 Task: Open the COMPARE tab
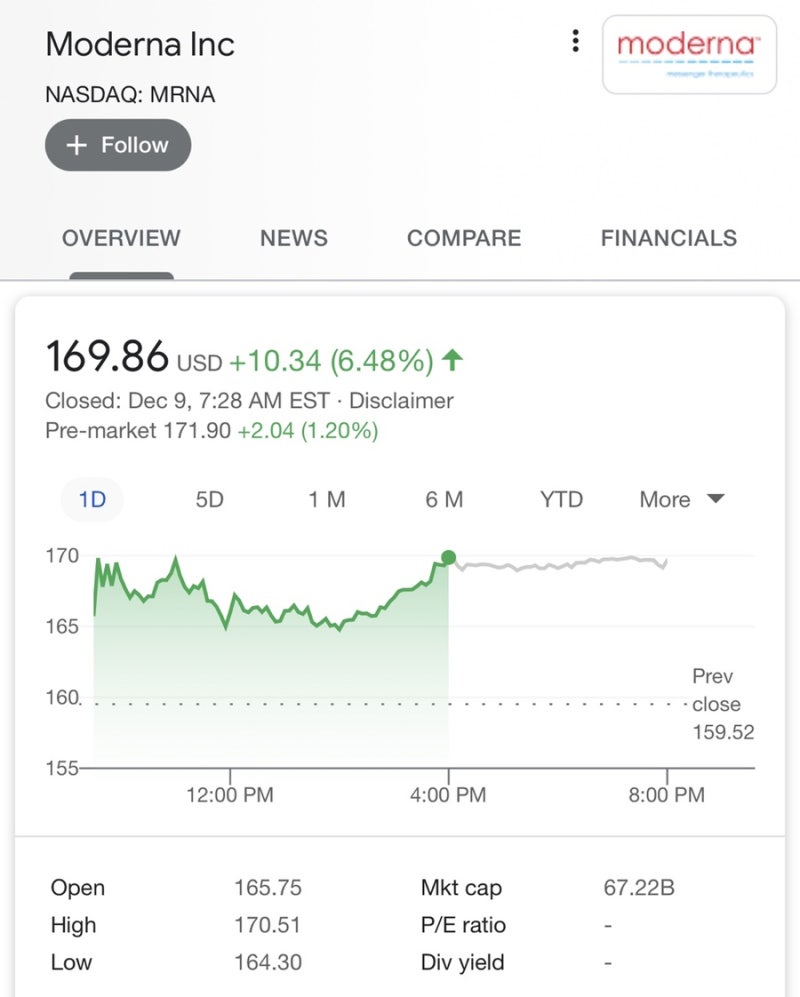coord(464,238)
